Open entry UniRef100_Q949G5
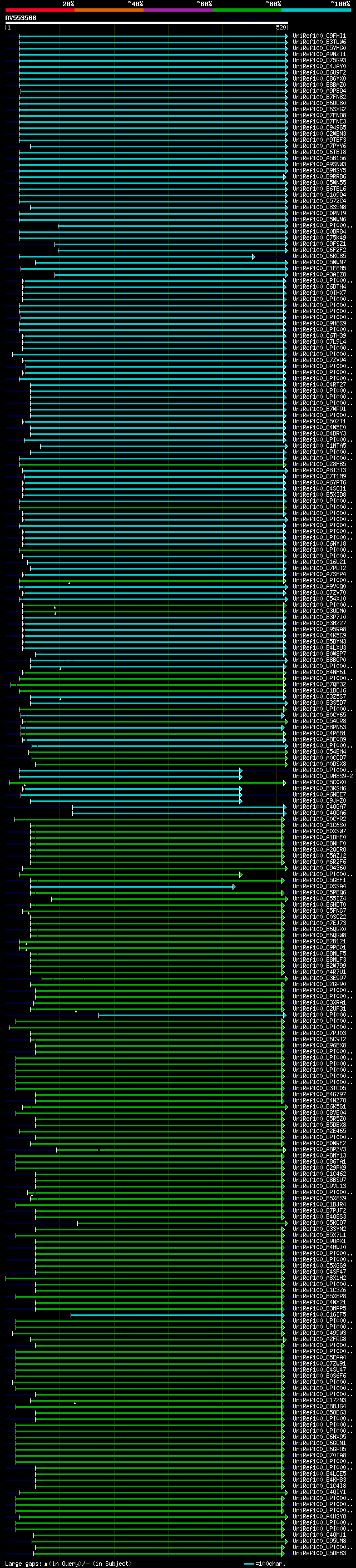Image resolution: width=356 pixels, height=1568 pixels. pos(319,127)
